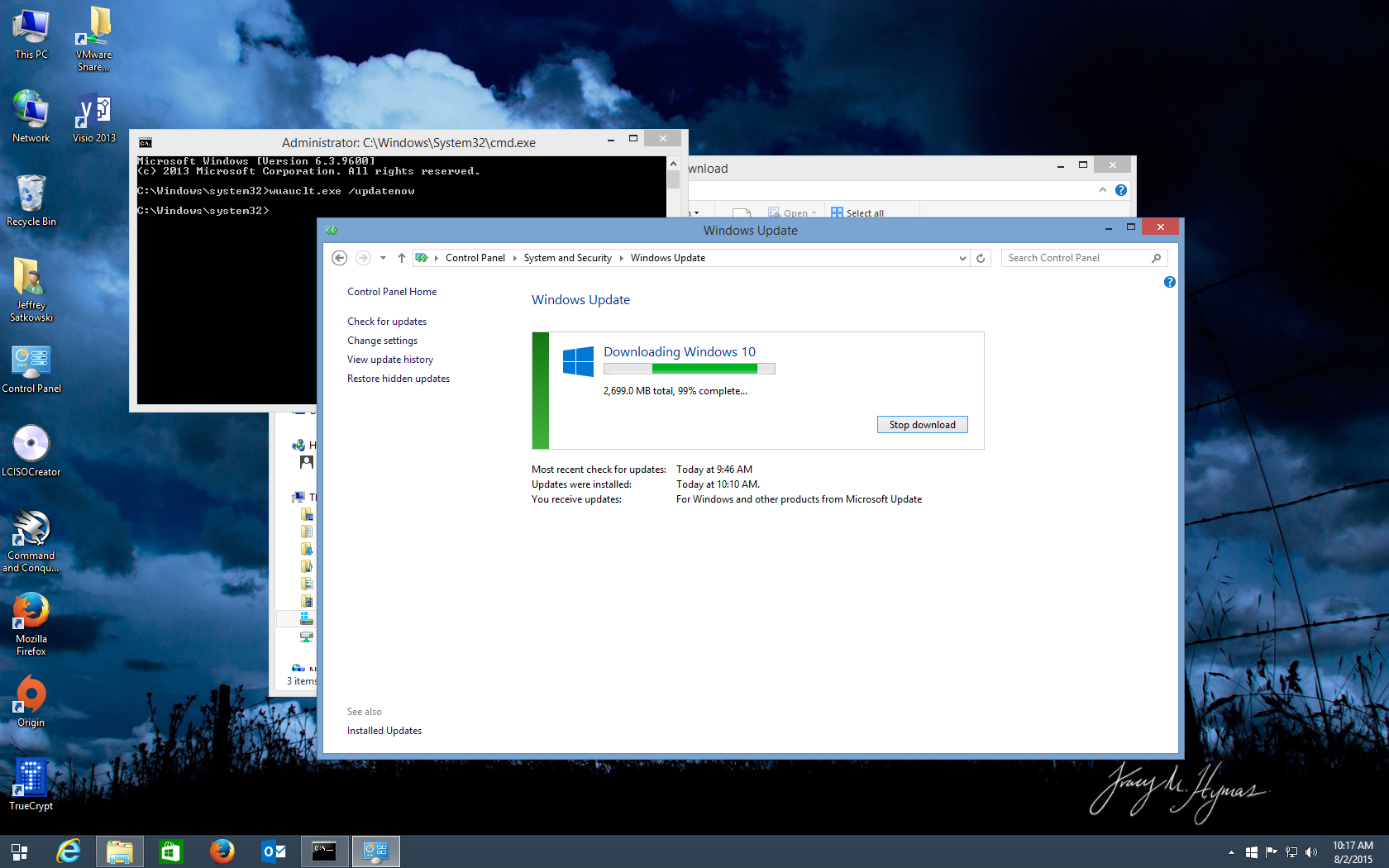This screenshot has height=868, width=1389.
Task: Click Restore hidden updates
Action: pyautogui.click(x=399, y=379)
